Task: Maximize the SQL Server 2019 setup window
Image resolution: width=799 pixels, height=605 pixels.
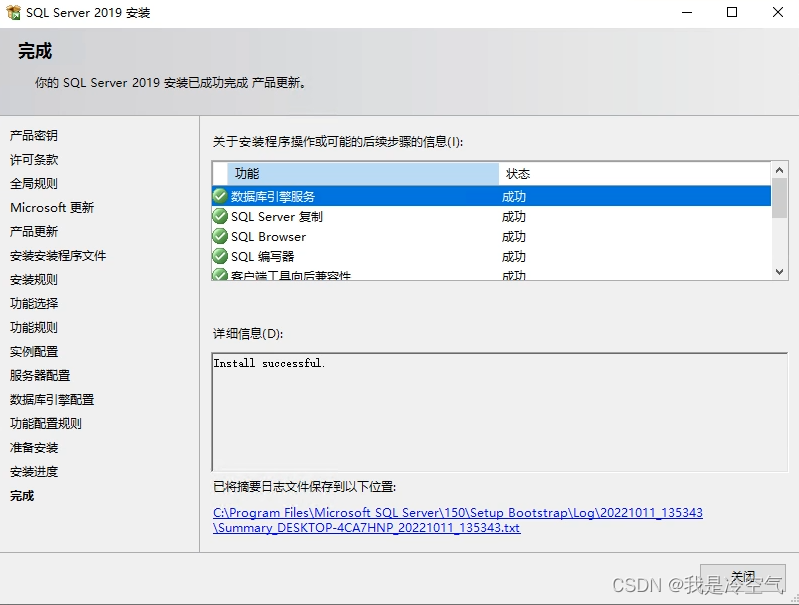Action: tap(732, 12)
